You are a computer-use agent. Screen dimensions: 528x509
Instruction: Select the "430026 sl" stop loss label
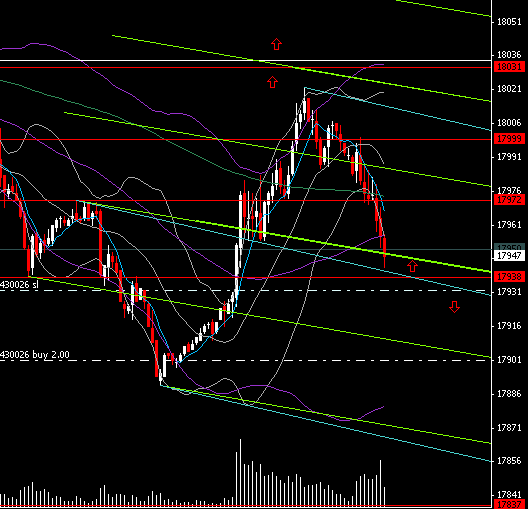click(x=19, y=285)
